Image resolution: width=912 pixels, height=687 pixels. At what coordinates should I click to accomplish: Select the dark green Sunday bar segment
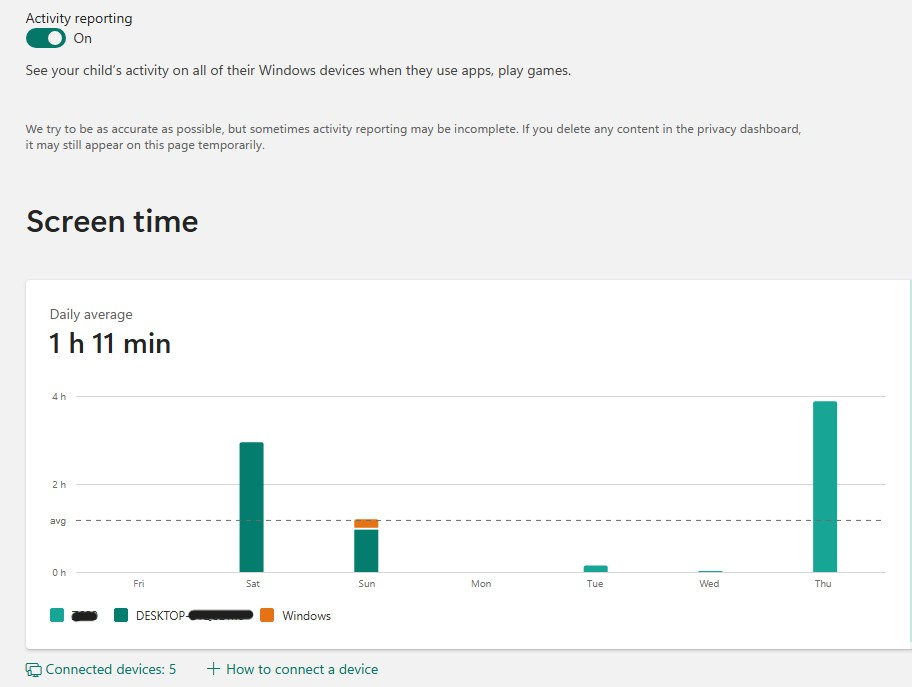(366, 550)
